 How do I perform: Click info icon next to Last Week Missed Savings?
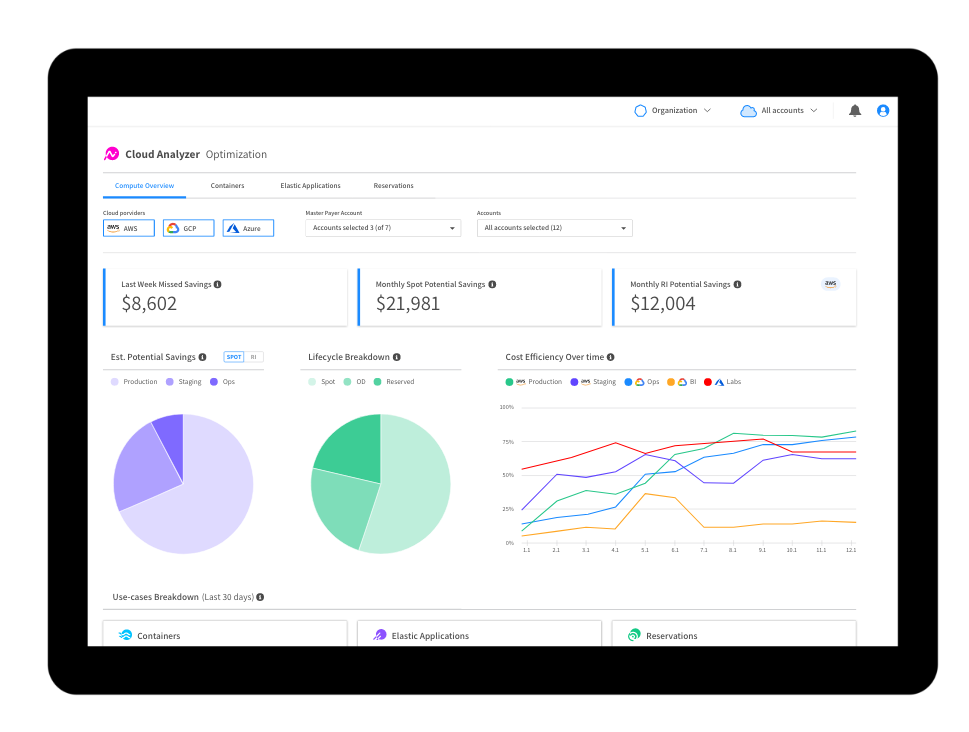point(218,284)
